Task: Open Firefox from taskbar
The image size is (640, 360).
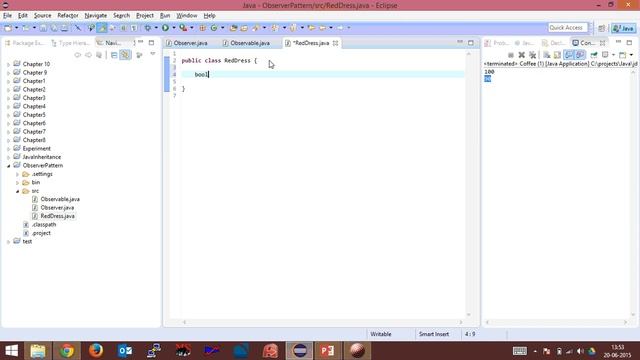Action: point(96,351)
